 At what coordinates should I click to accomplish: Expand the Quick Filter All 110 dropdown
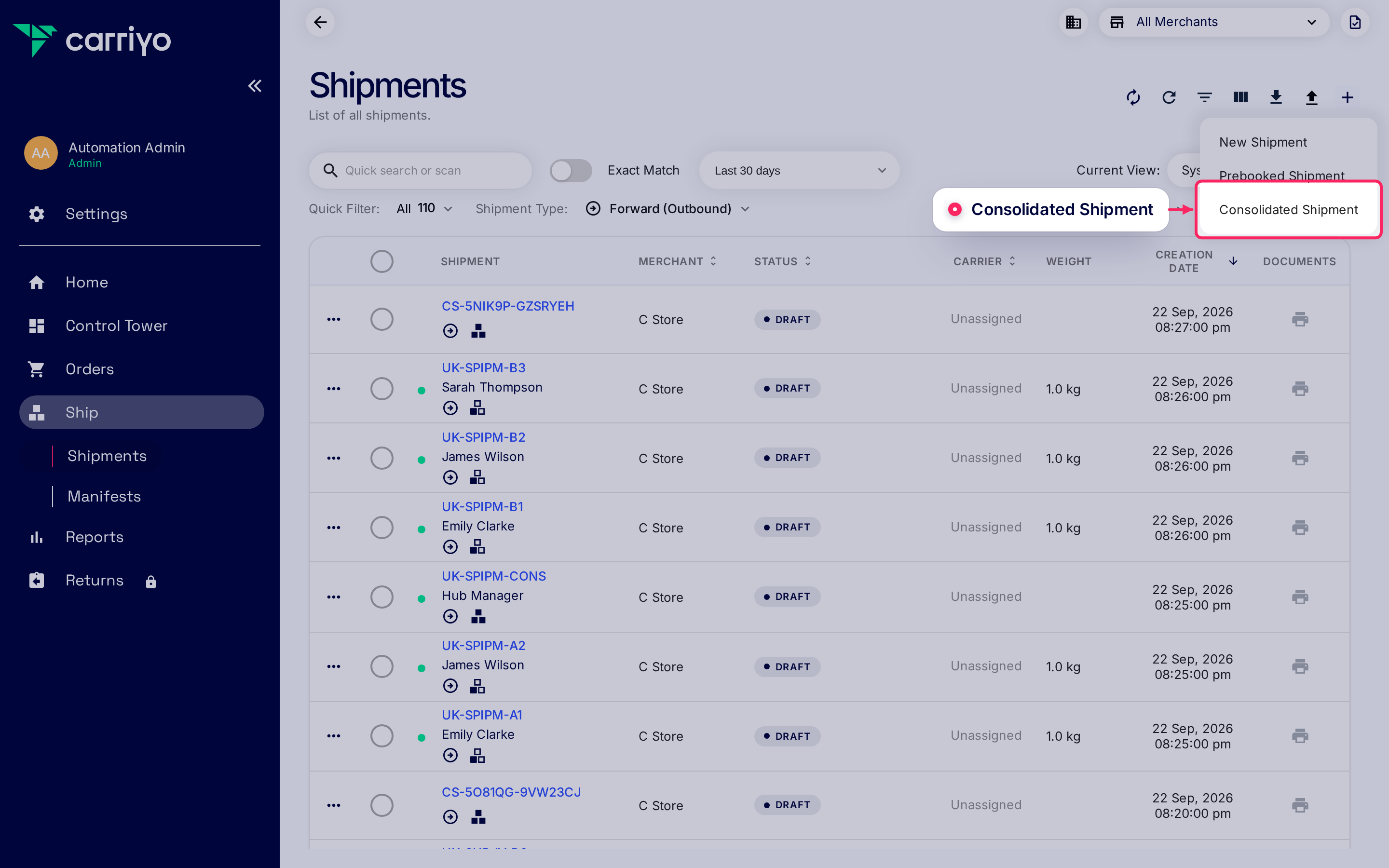pyautogui.click(x=425, y=208)
